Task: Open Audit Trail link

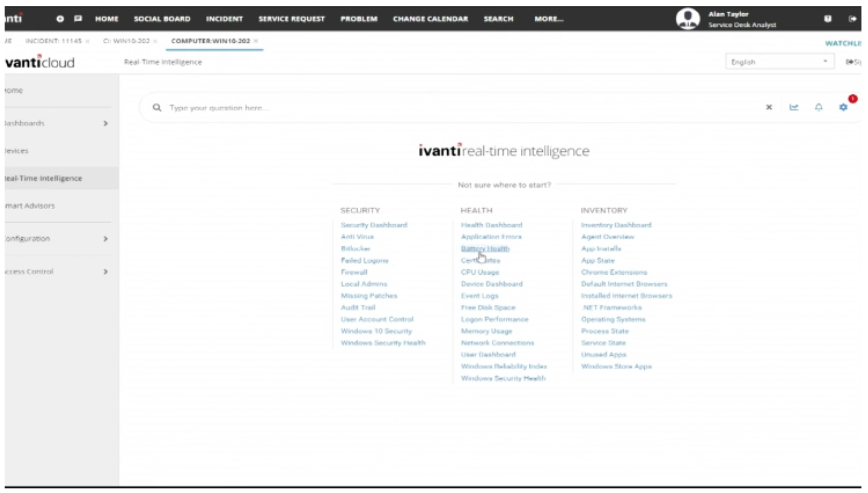Action: click(358, 308)
